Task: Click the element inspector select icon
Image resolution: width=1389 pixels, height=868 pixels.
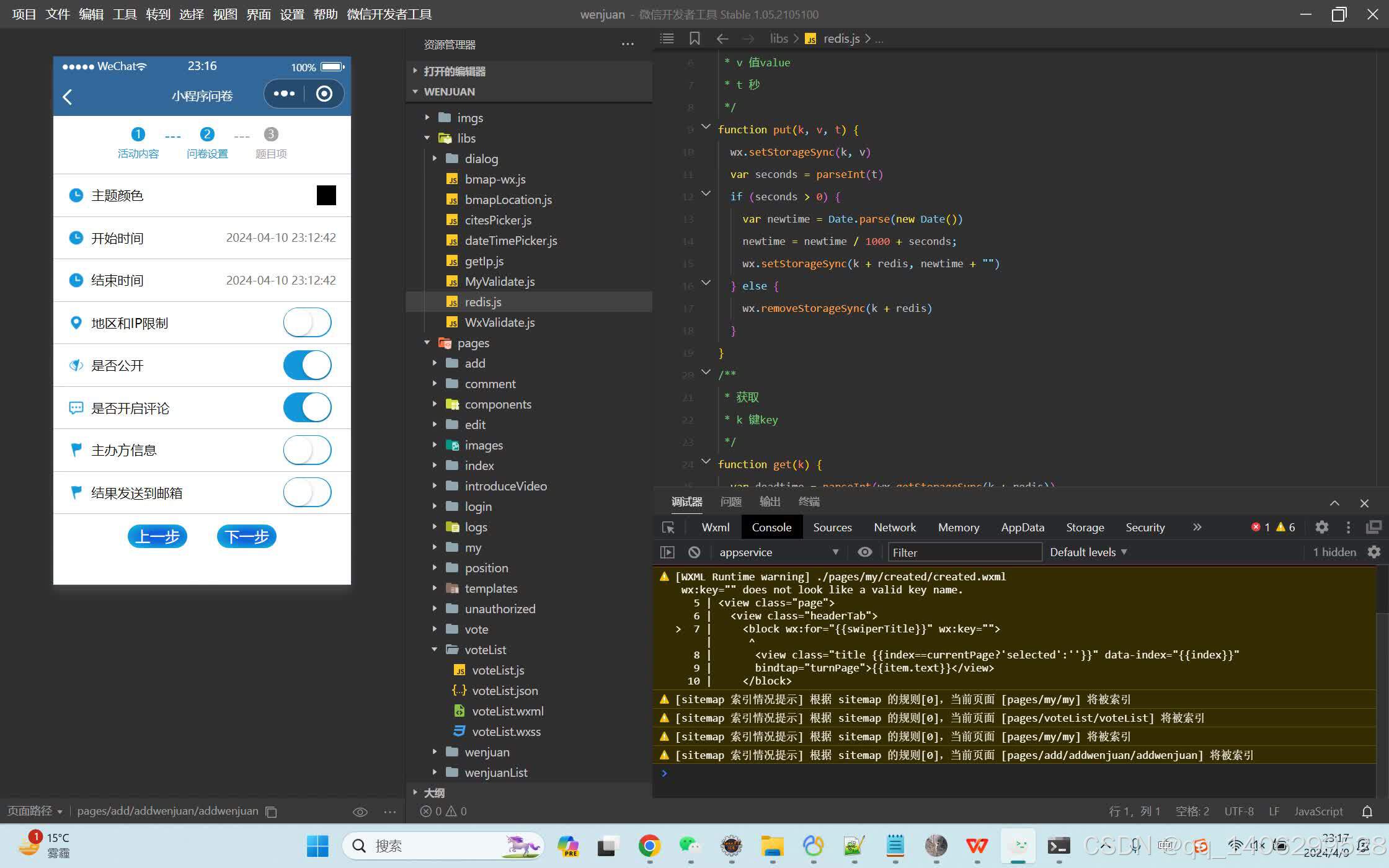Action: [x=668, y=528]
